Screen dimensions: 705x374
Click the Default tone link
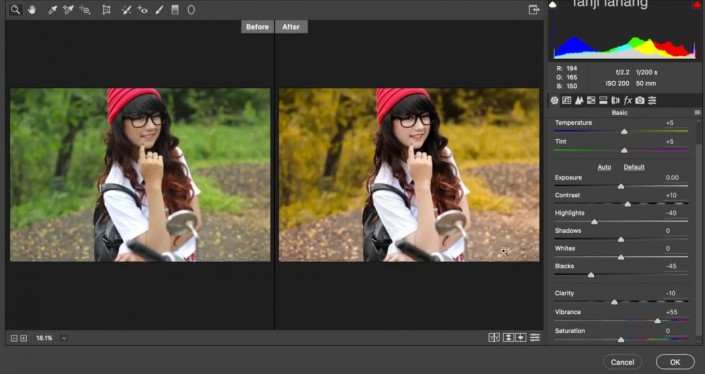634,167
